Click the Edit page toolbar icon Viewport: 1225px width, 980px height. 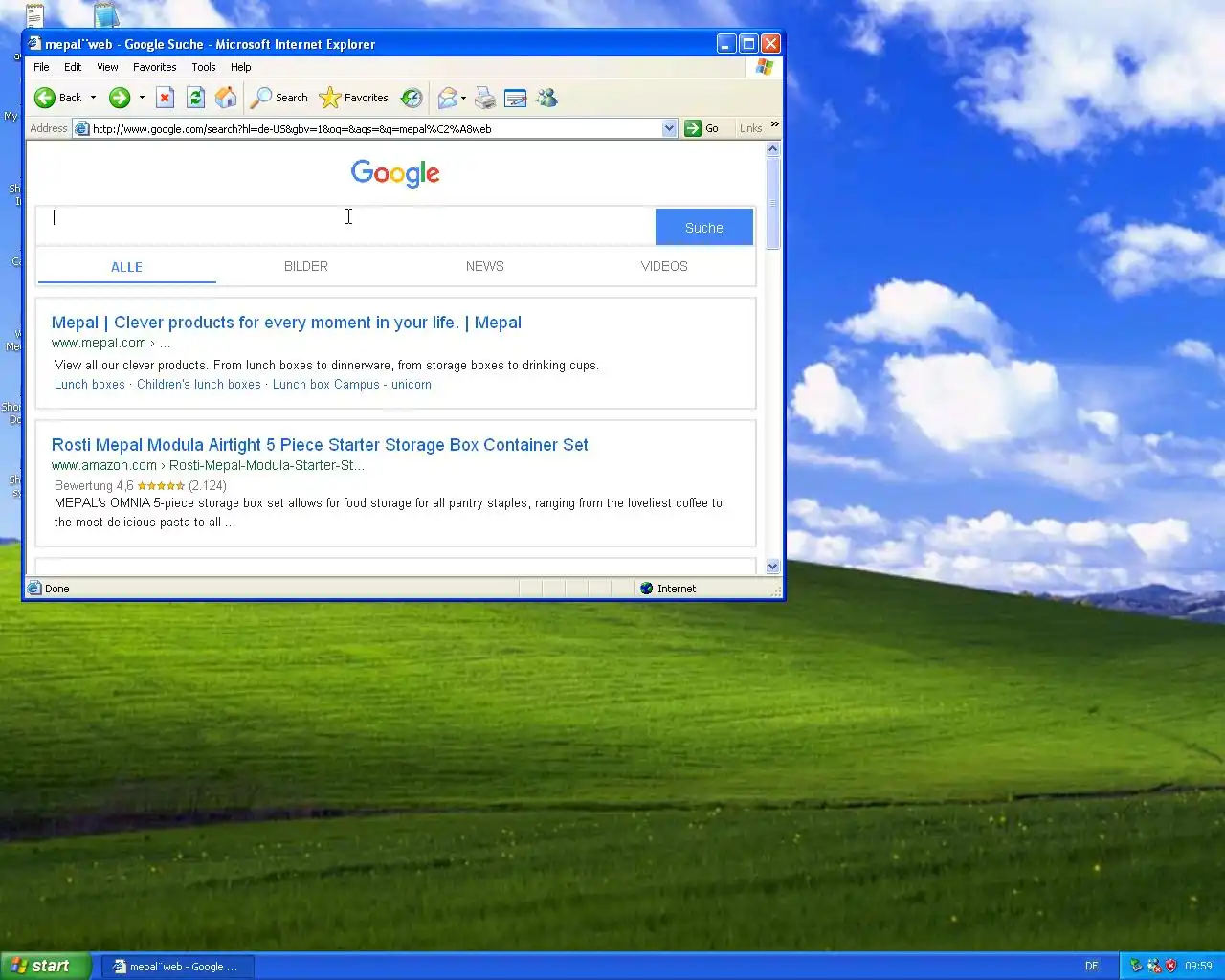point(515,98)
